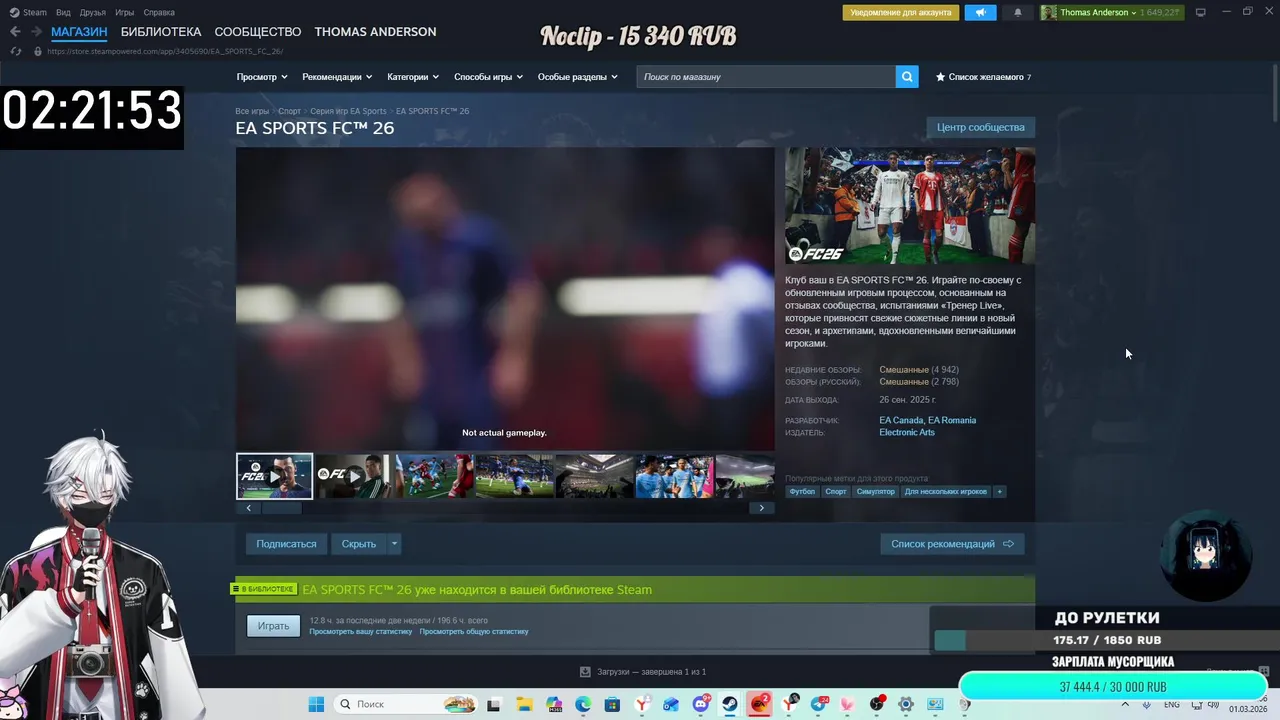Expand the Рекомендации dropdown menu
Image resolution: width=1280 pixels, height=720 pixels.
(337, 77)
